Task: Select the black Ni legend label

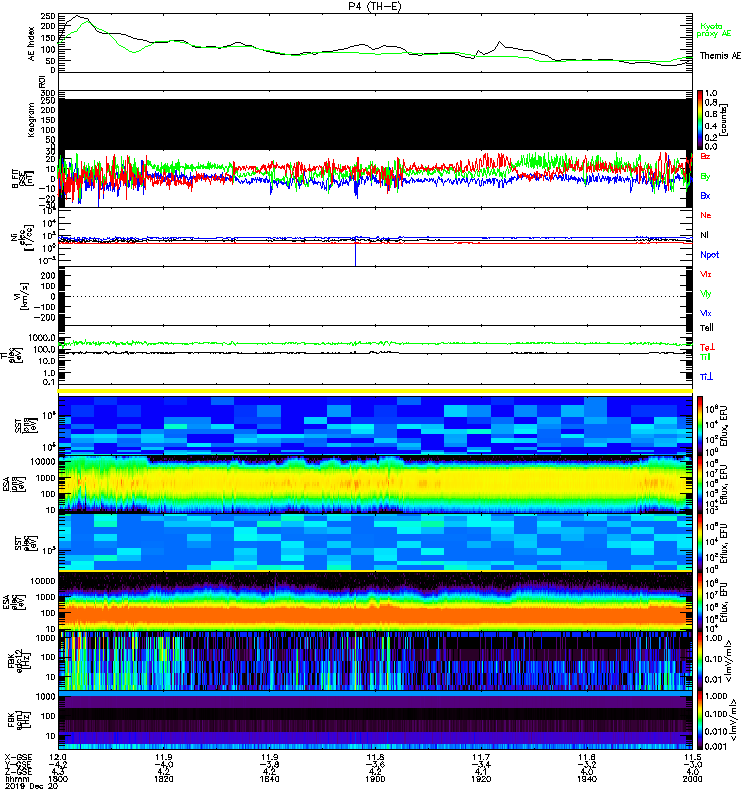Action: coord(704,235)
